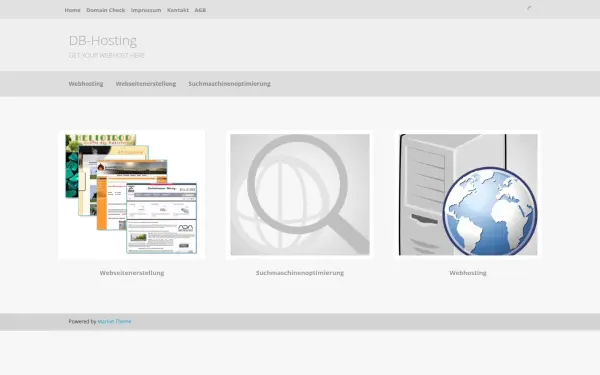The height and width of the screenshot is (375, 600).
Task: Follow the Market Theme footer link
Action: pos(114,321)
